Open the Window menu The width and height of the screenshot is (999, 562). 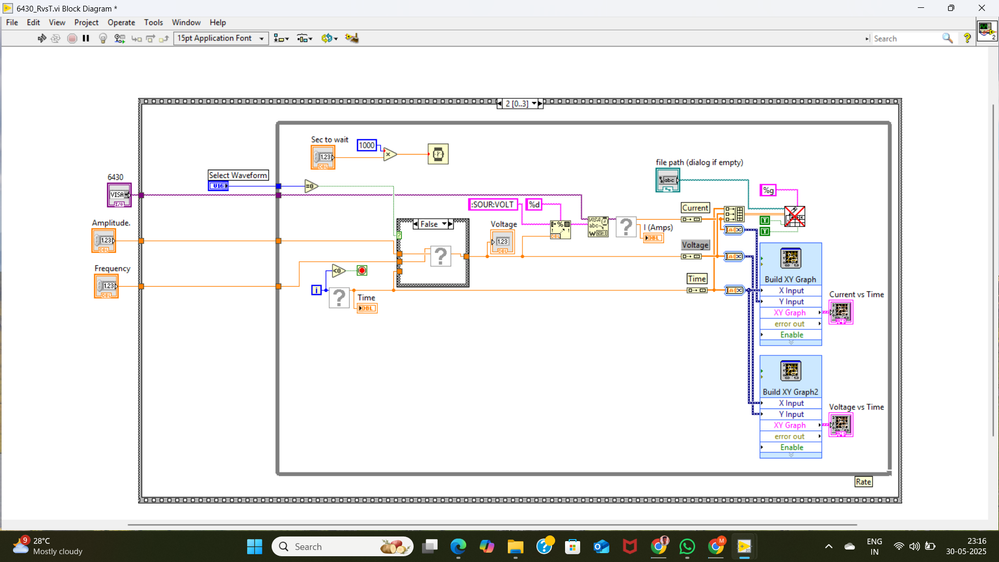click(x=186, y=22)
